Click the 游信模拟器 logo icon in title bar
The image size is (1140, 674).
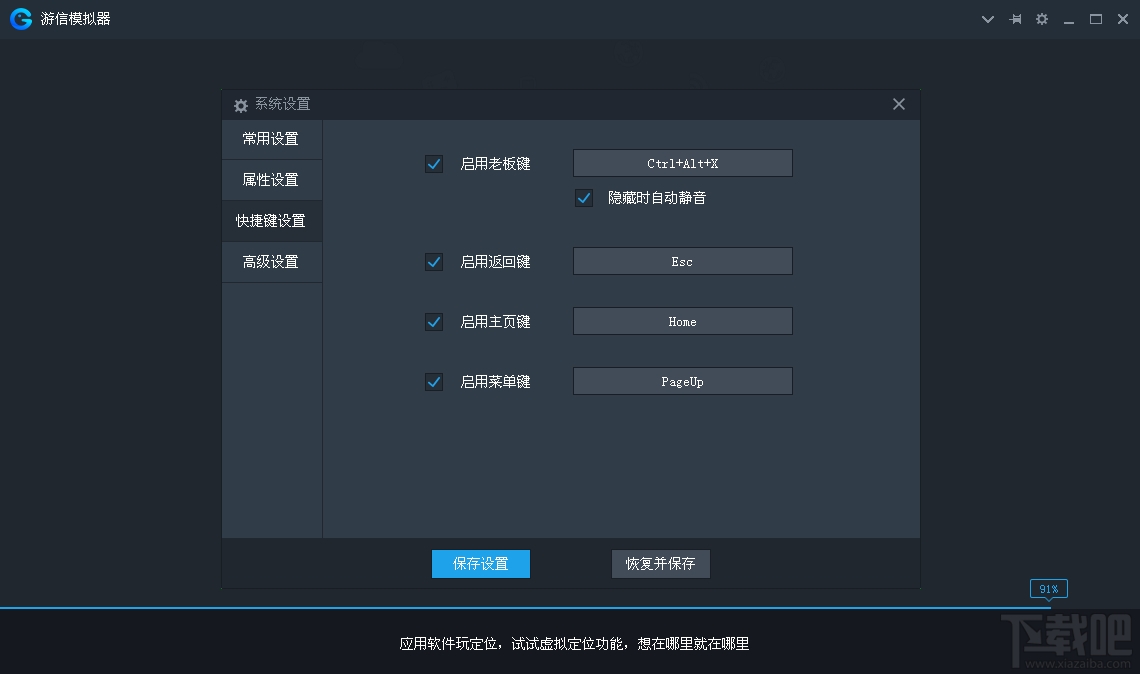pyautogui.click(x=20, y=18)
